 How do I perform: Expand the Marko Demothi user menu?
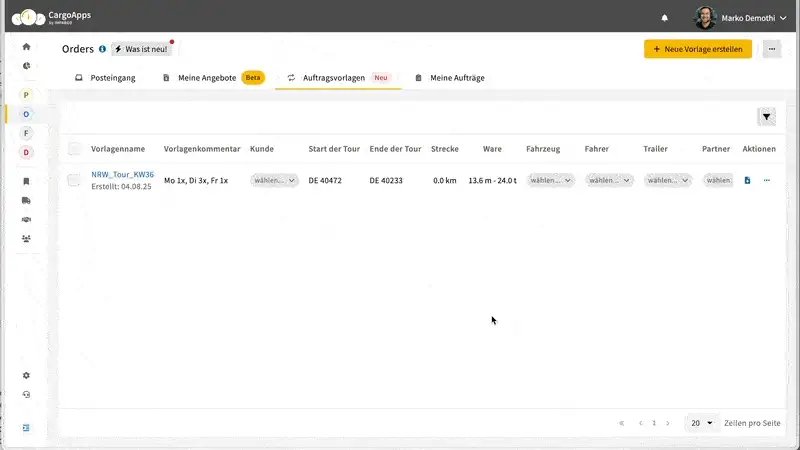783,18
